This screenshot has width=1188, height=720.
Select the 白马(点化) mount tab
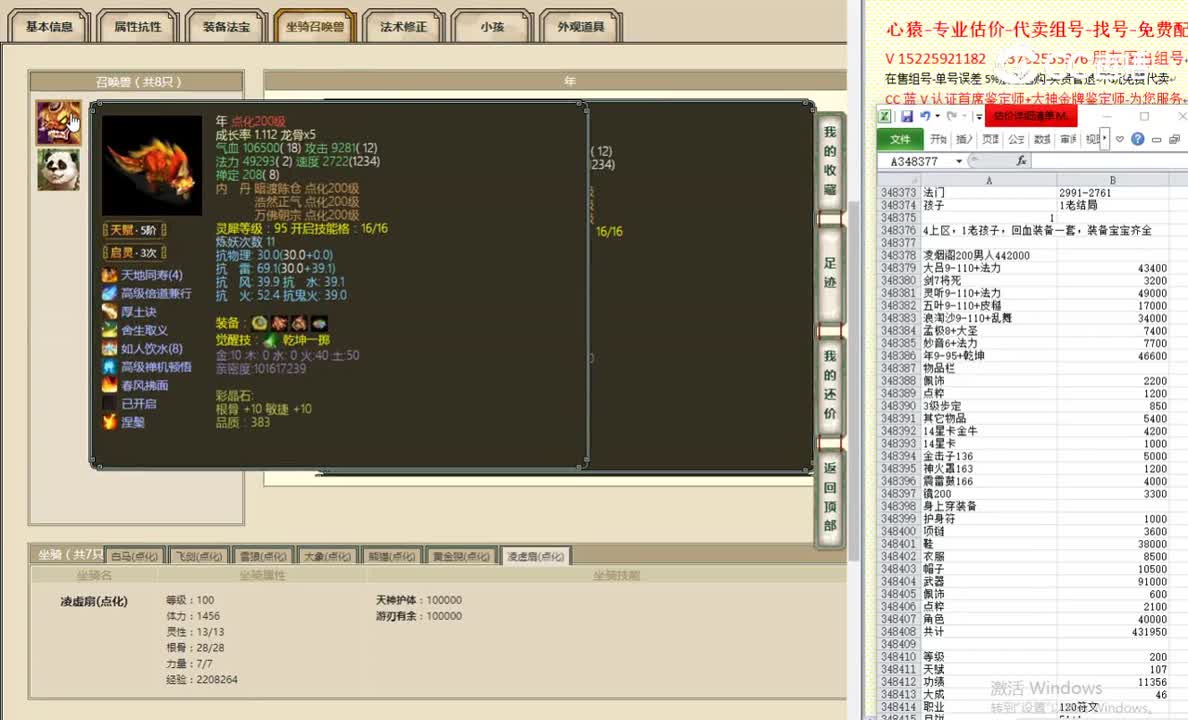pos(134,556)
